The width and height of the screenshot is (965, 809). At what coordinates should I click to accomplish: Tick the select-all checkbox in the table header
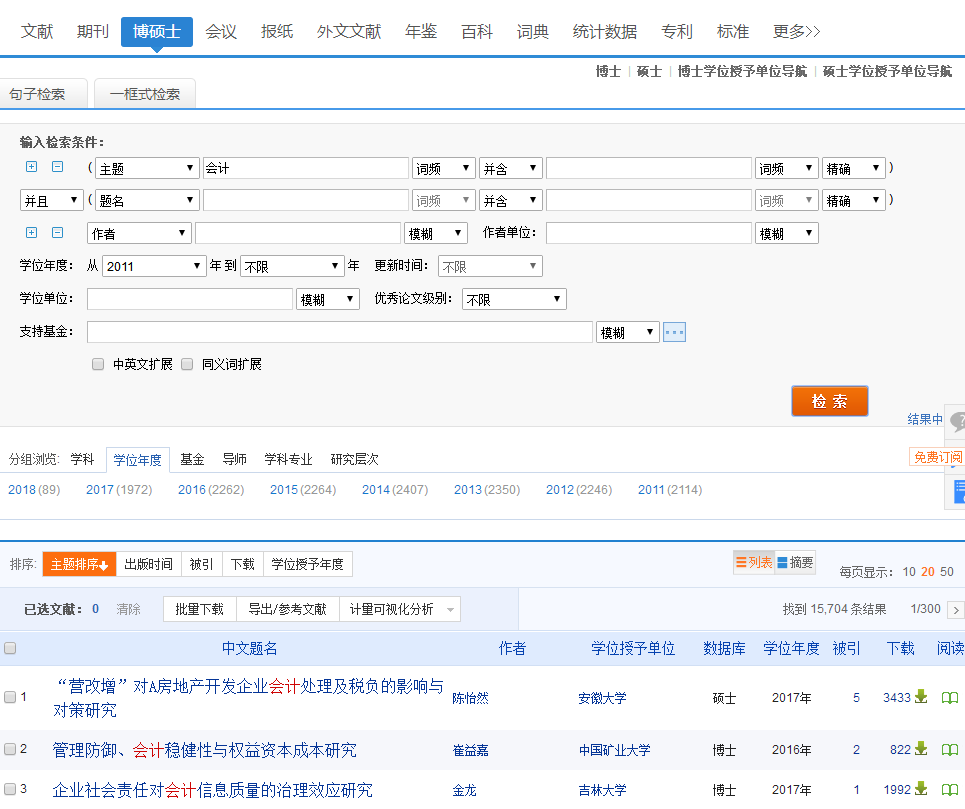[x=10, y=648]
